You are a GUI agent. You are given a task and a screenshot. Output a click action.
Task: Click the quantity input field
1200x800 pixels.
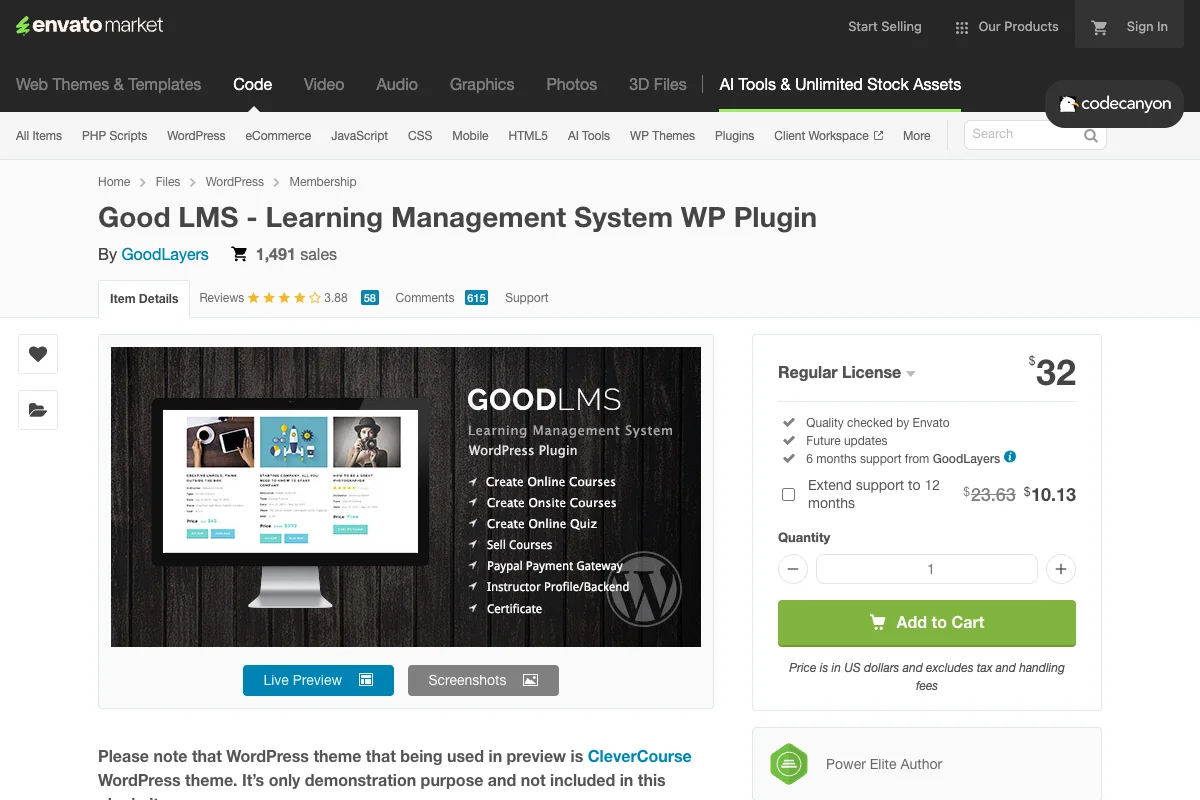[927, 569]
